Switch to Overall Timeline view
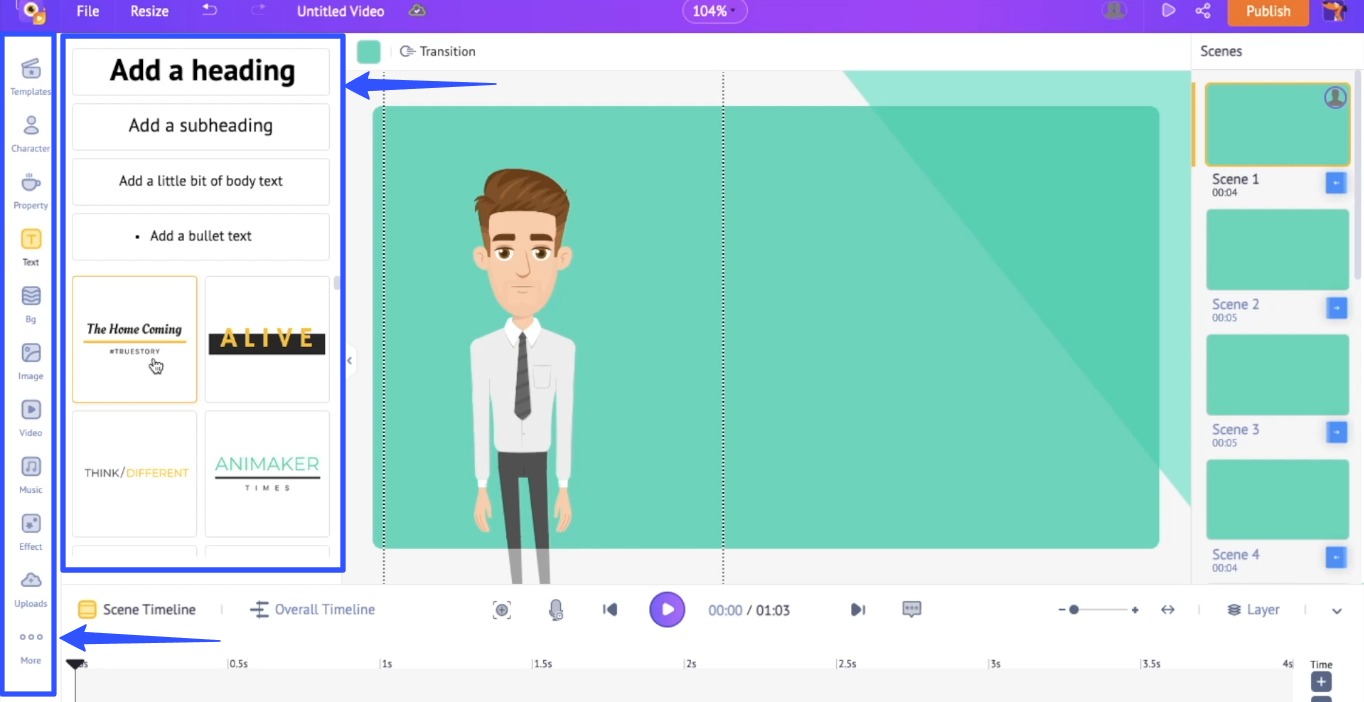This screenshot has height=702, width=1364. click(x=313, y=610)
